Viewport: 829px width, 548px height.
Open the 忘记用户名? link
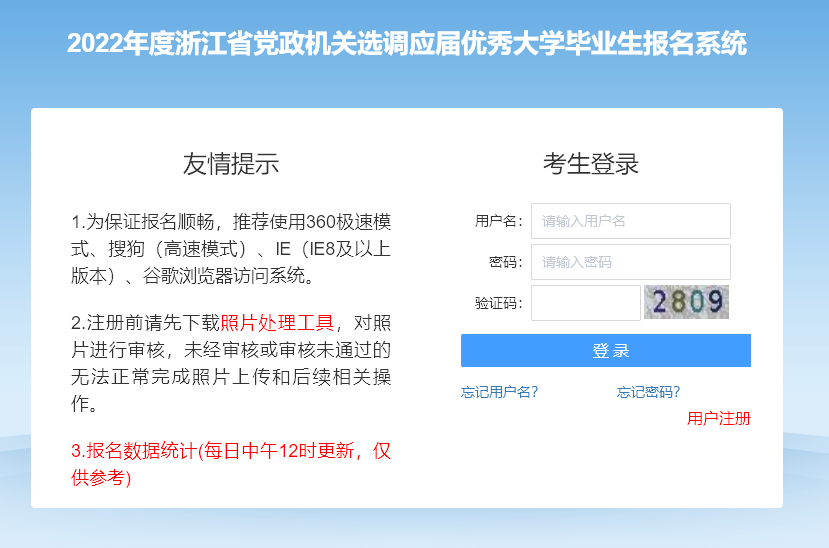pos(499,392)
